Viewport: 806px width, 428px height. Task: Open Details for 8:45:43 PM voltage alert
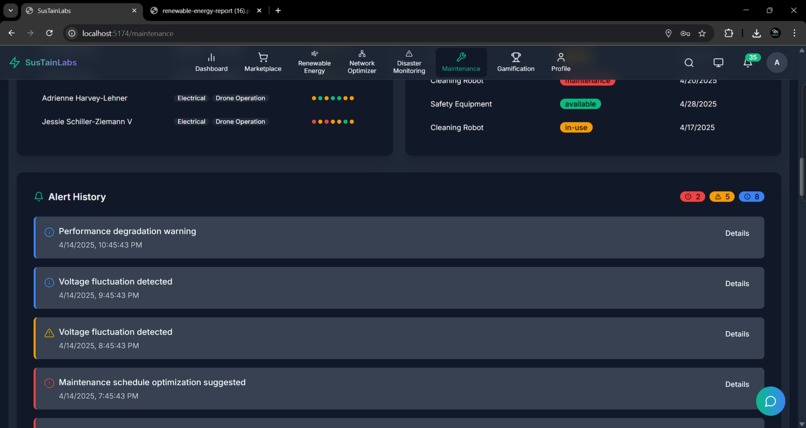[x=737, y=334]
